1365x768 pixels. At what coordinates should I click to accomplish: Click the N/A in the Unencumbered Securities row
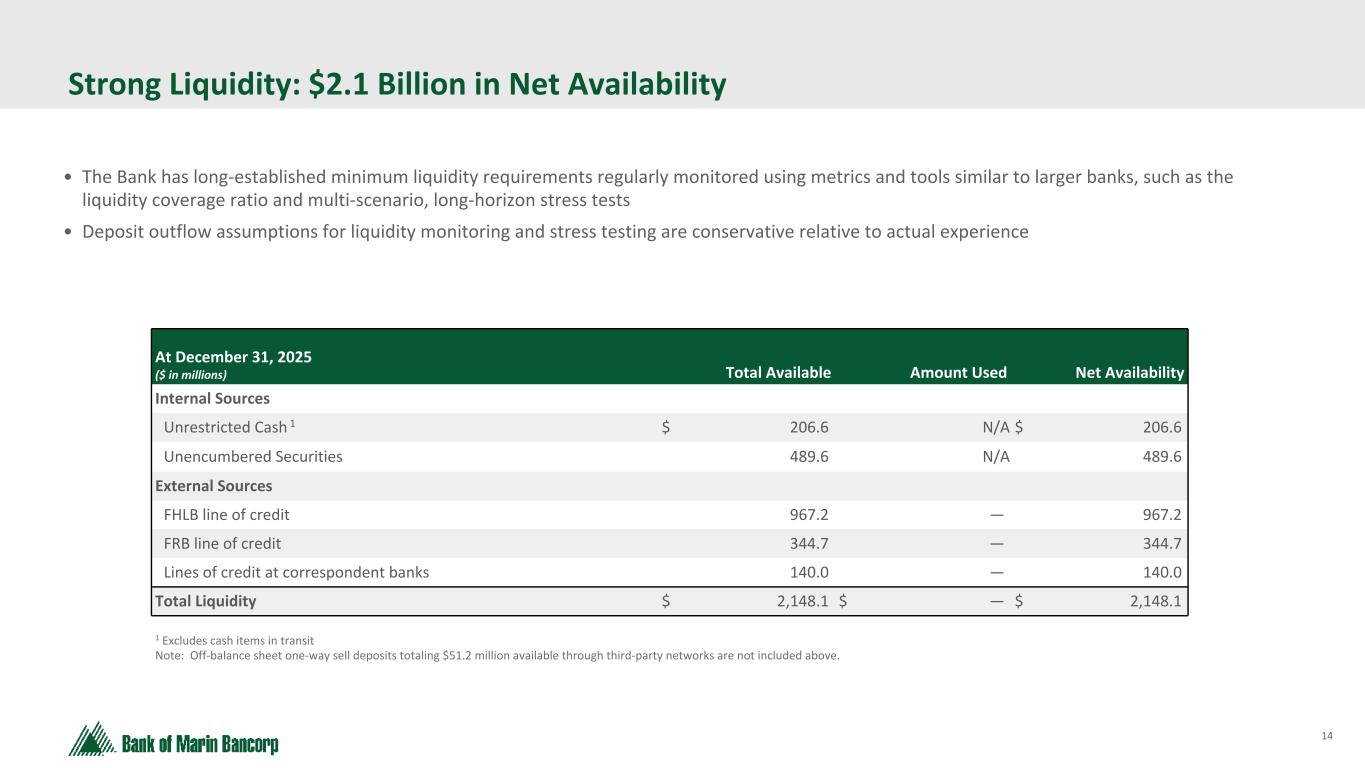click(x=995, y=457)
